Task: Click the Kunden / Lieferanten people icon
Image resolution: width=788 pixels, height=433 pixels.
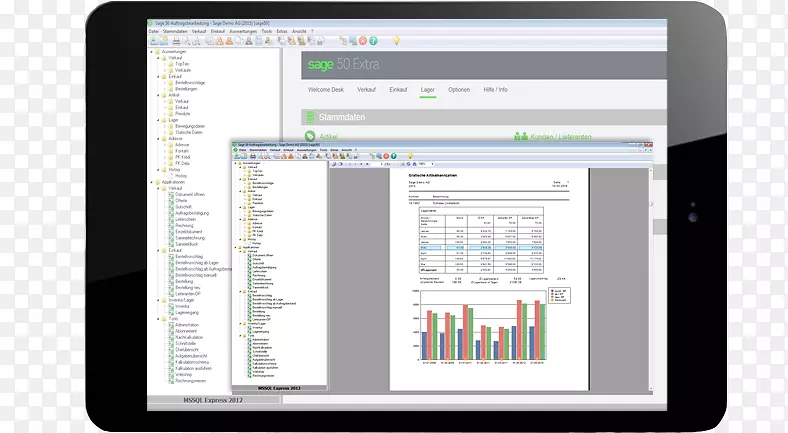Action: pos(520,136)
